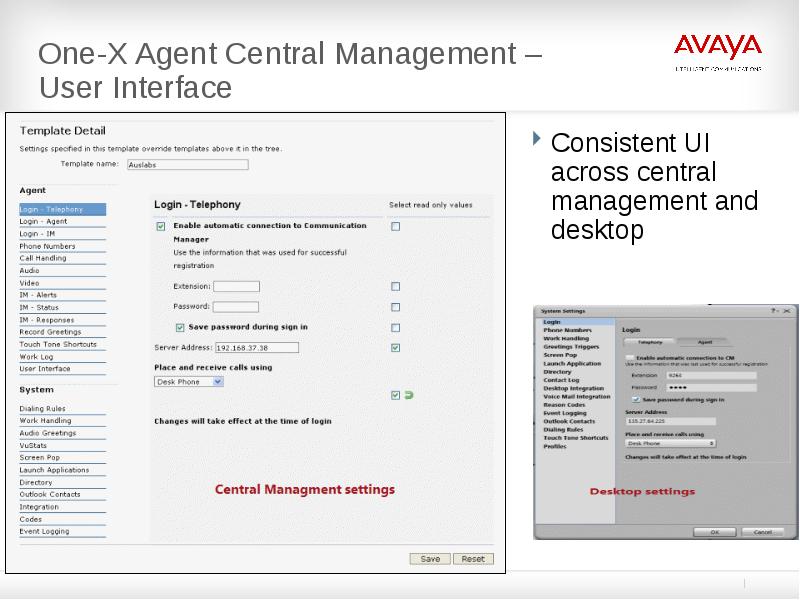
Task: Go to Event Logging in the System list
Action: click(x=44, y=531)
